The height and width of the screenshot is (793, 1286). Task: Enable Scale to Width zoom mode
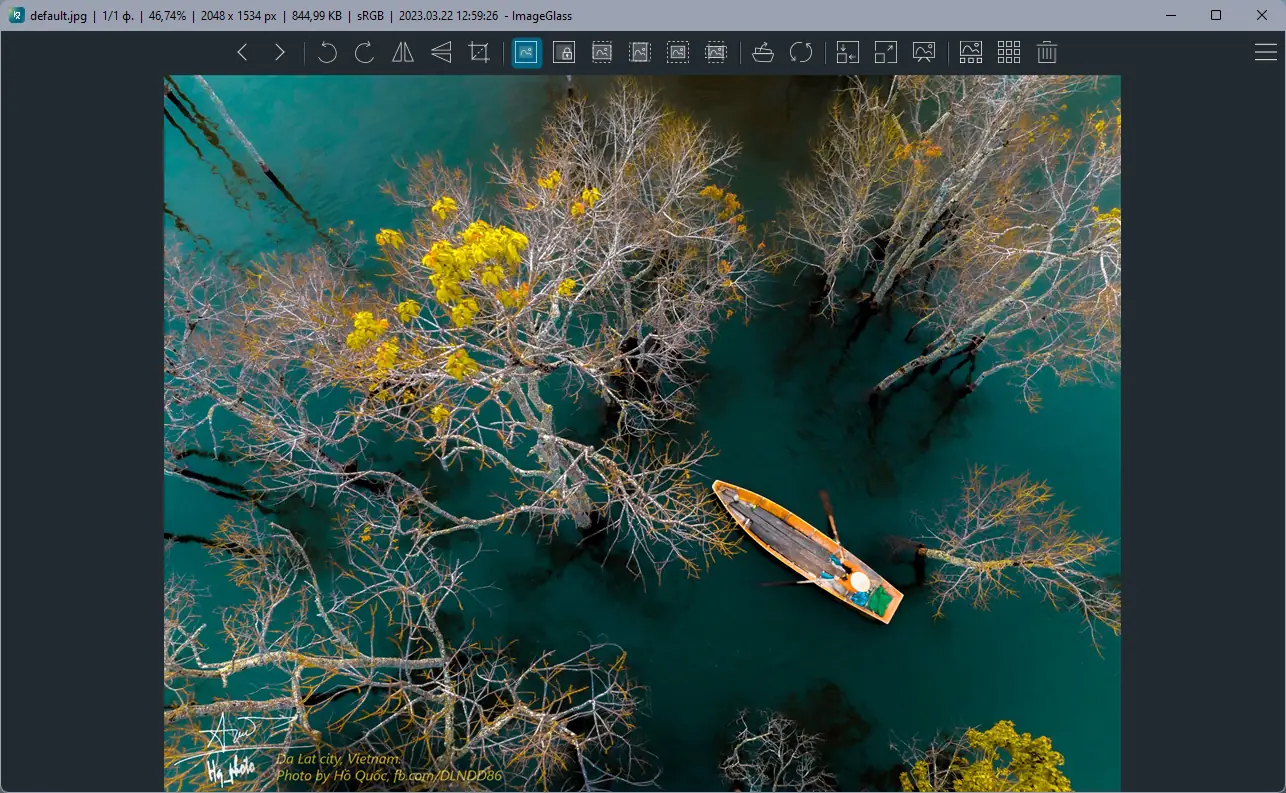tap(602, 53)
